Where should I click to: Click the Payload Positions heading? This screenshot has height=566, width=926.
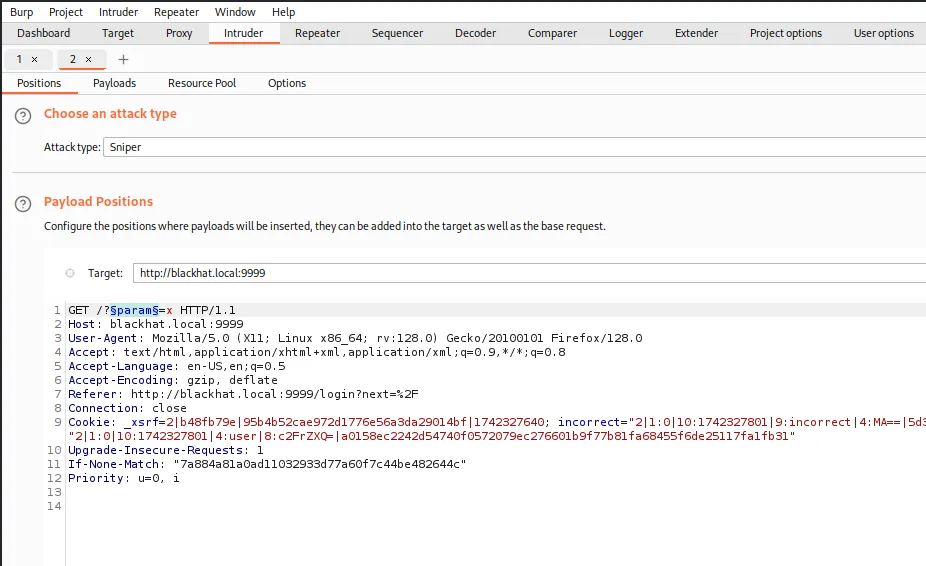coord(98,201)
